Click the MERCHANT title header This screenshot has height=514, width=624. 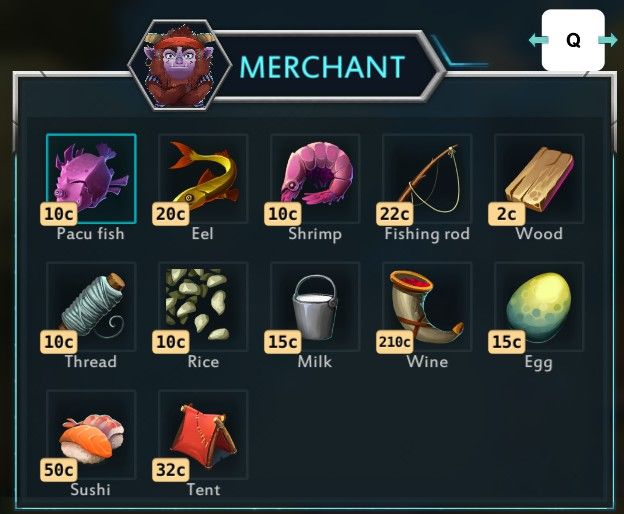322,66
